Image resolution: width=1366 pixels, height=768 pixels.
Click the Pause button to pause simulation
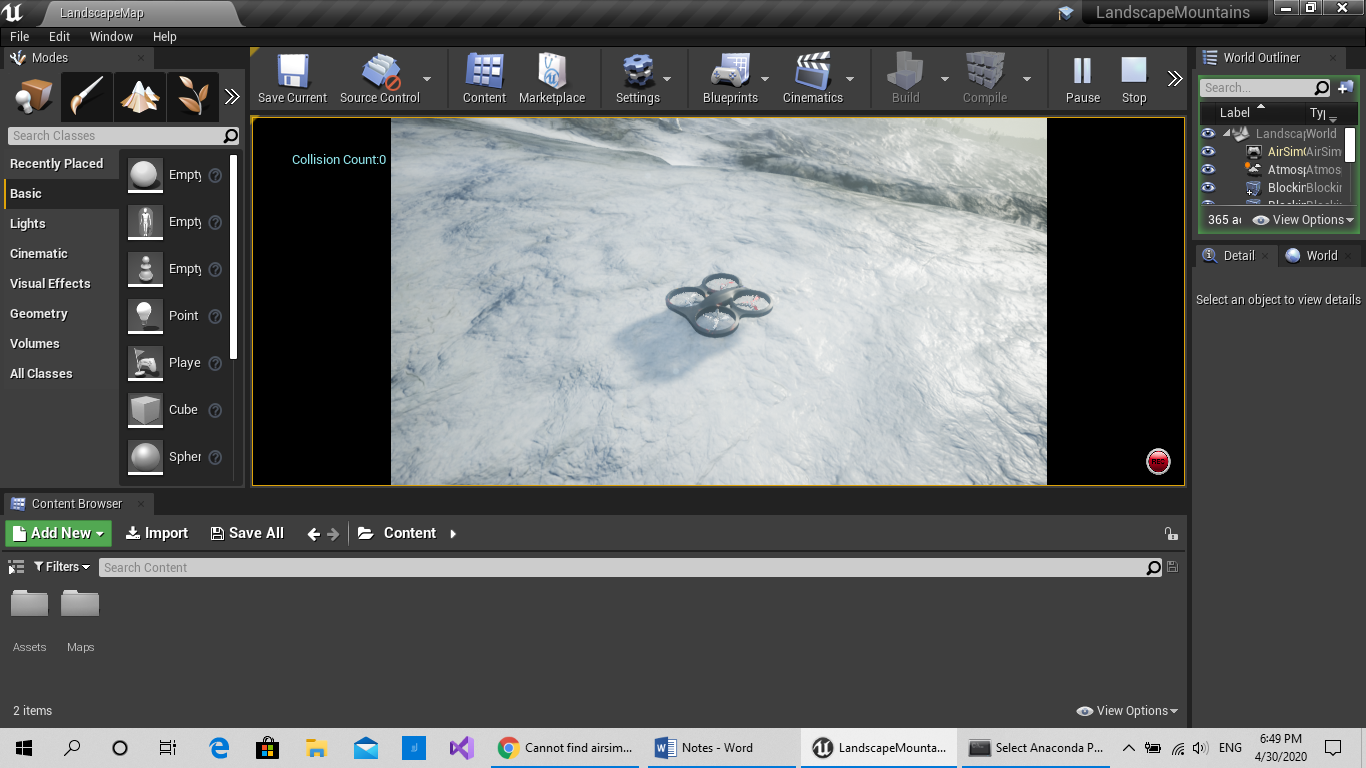(1082, 78)
